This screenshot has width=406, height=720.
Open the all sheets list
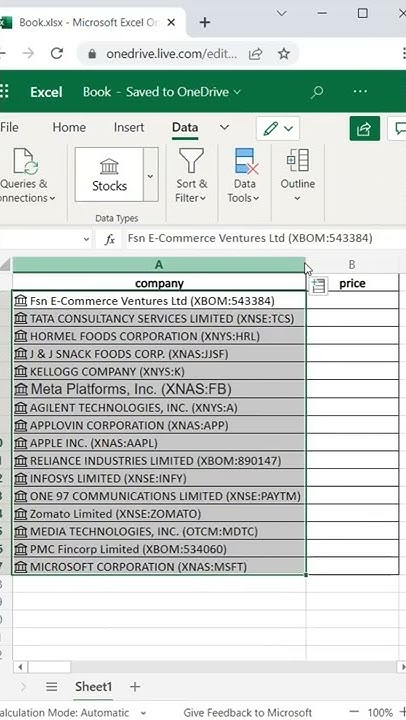(52, 686)
